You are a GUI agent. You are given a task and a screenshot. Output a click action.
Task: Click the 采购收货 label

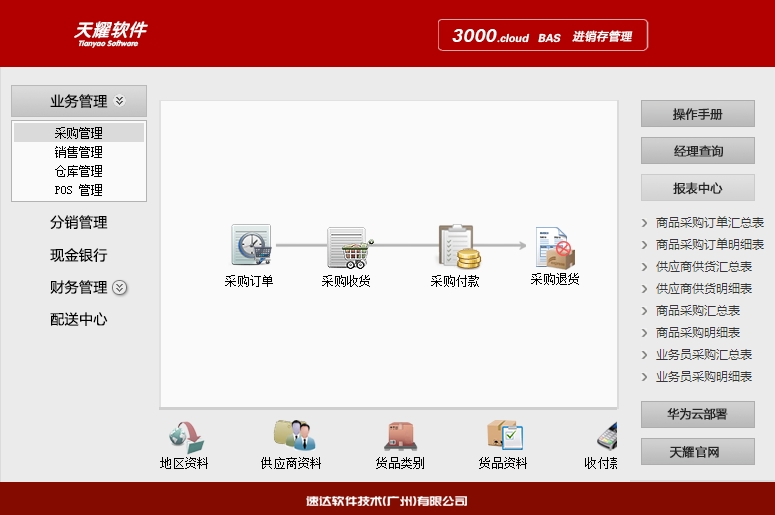click(346, 281)
